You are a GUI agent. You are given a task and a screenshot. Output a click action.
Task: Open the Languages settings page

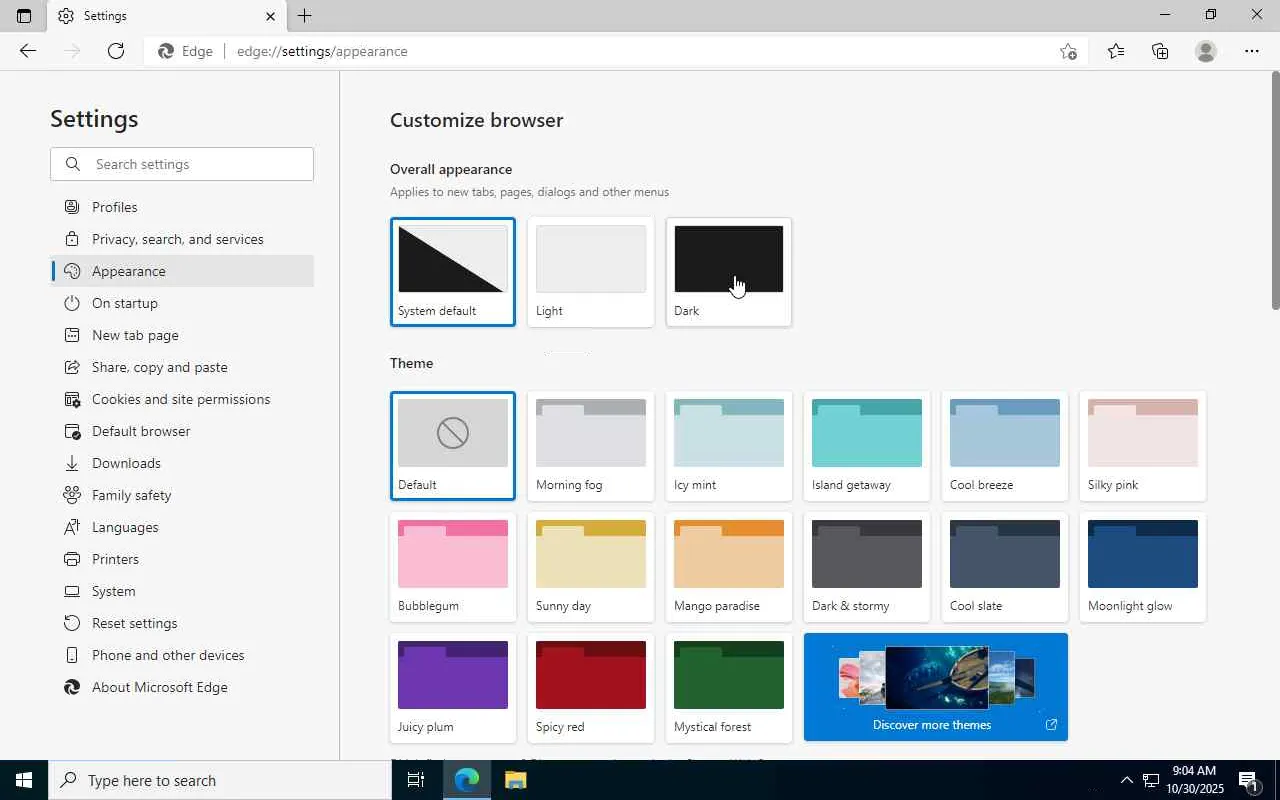(x=182, y=527)
